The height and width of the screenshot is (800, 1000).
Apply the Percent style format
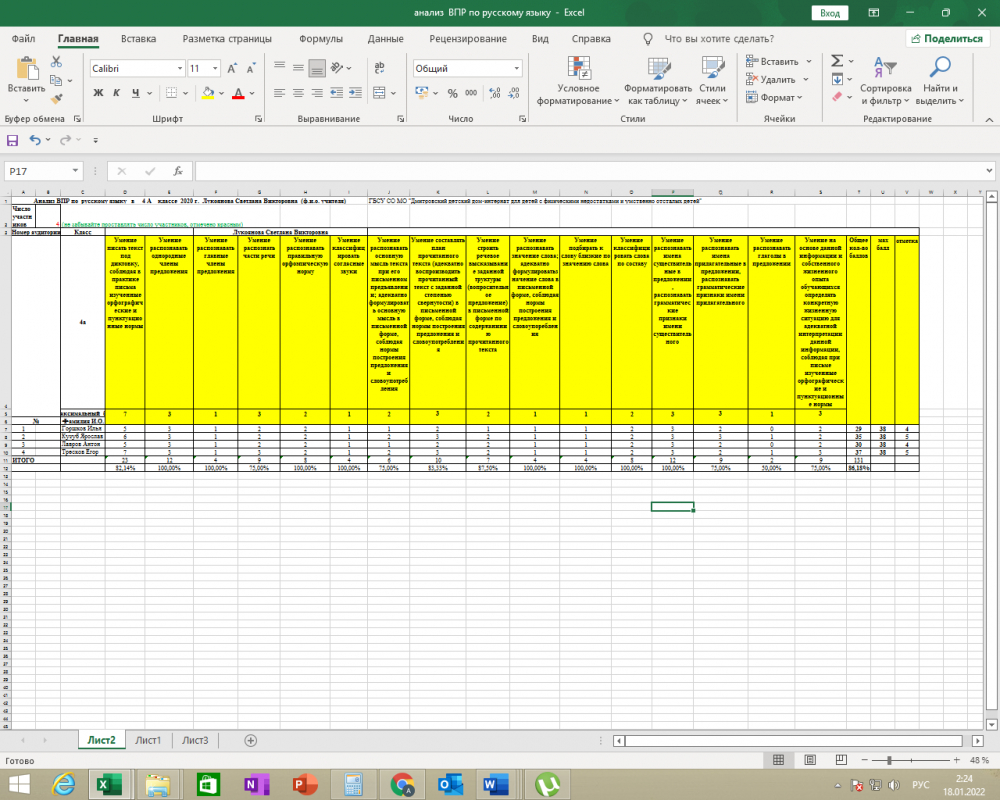point(453,93)
